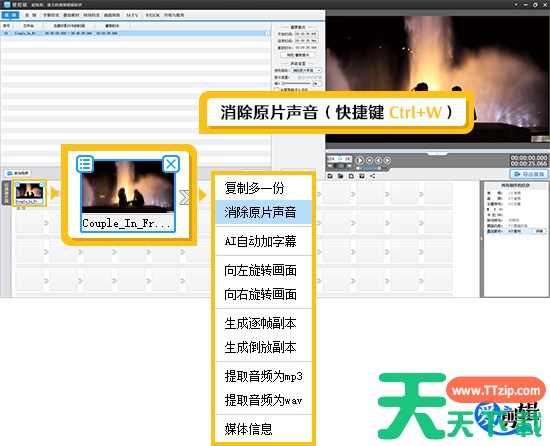Open the 卡拉OK tab

153,15
